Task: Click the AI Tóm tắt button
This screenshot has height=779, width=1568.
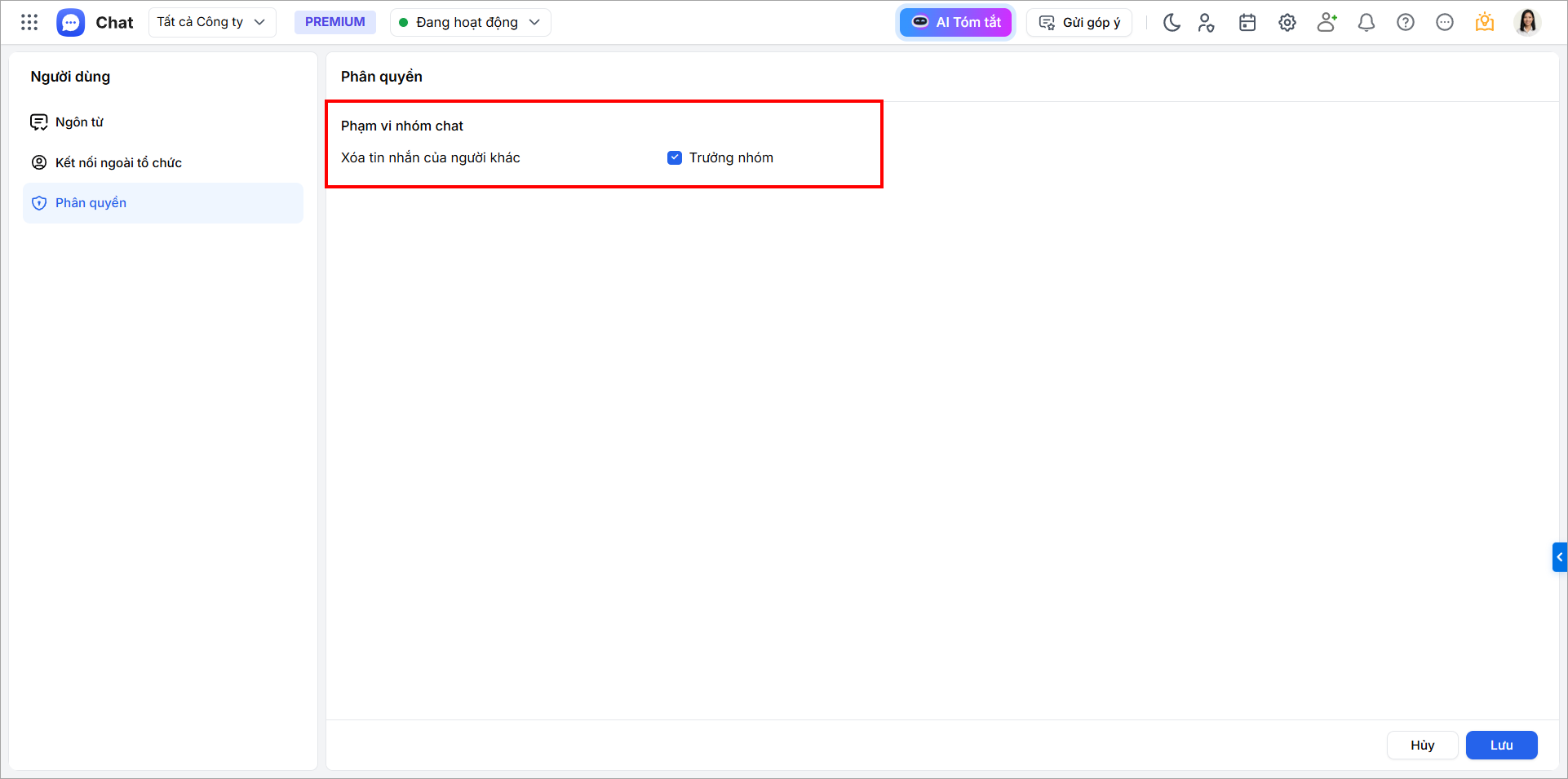Action: pos(956,22)
